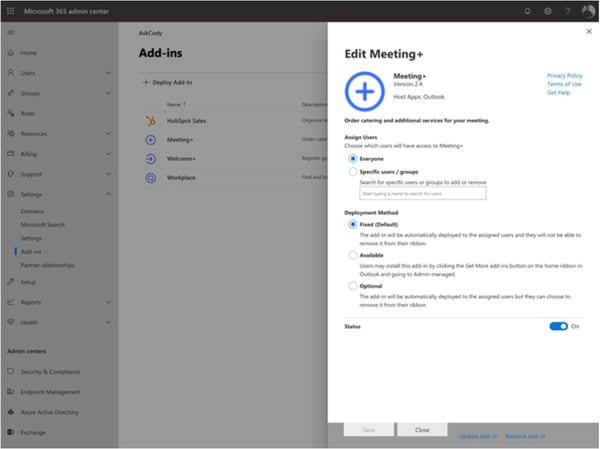The height and width of the screenshot is (449, 600).
Task: Open the app launcher waffle icon
Action: [x=10, y=11]
